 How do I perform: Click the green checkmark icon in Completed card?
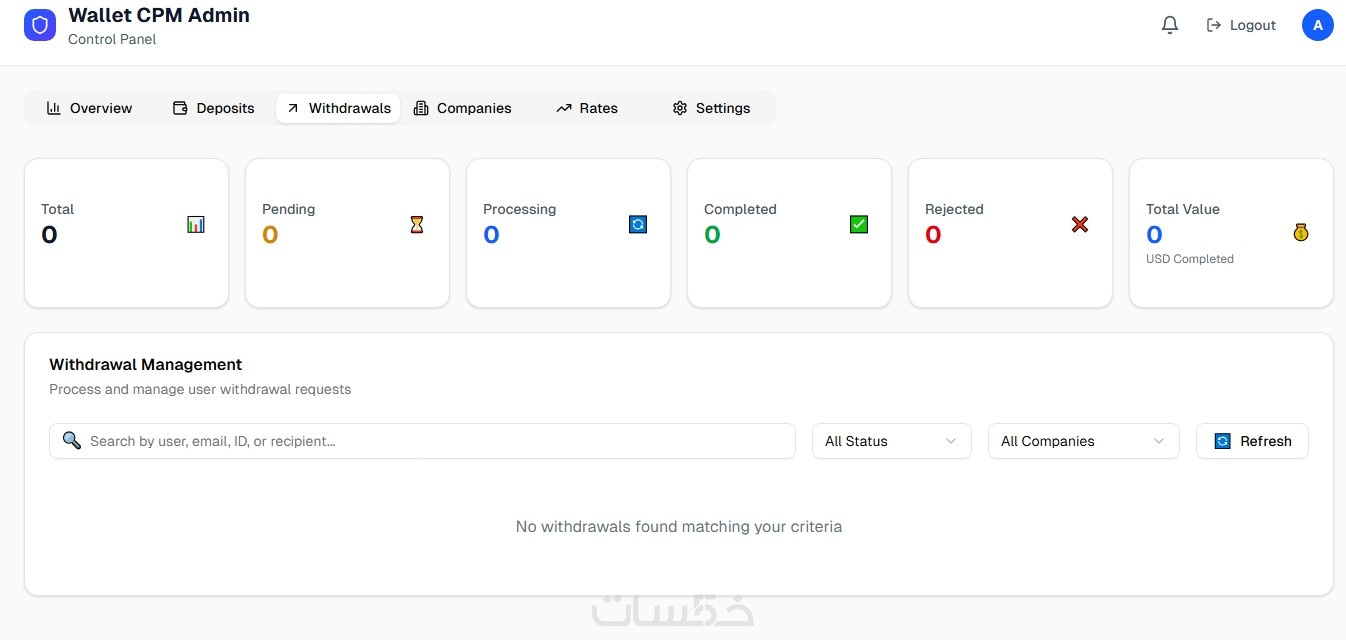[x=859, y=225]
